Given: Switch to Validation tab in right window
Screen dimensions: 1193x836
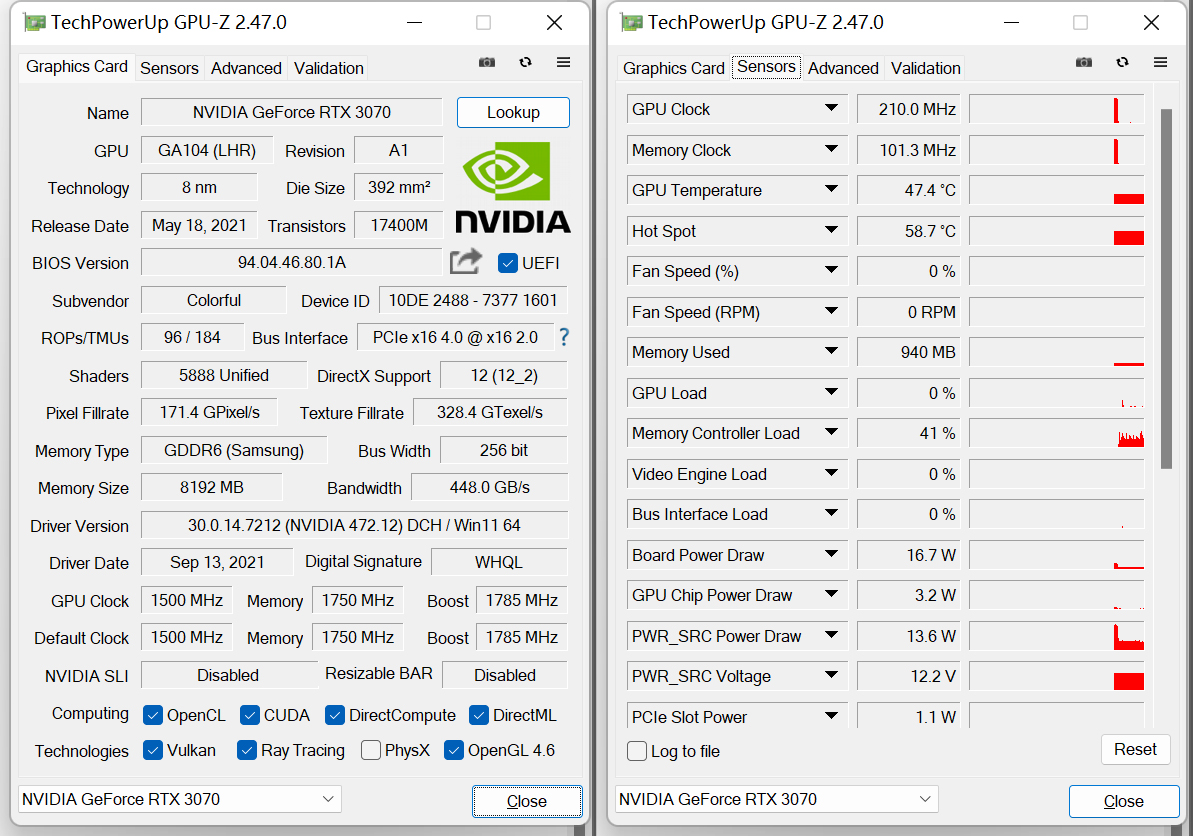Looking at the screenshot, I should [x=926, y=68].
